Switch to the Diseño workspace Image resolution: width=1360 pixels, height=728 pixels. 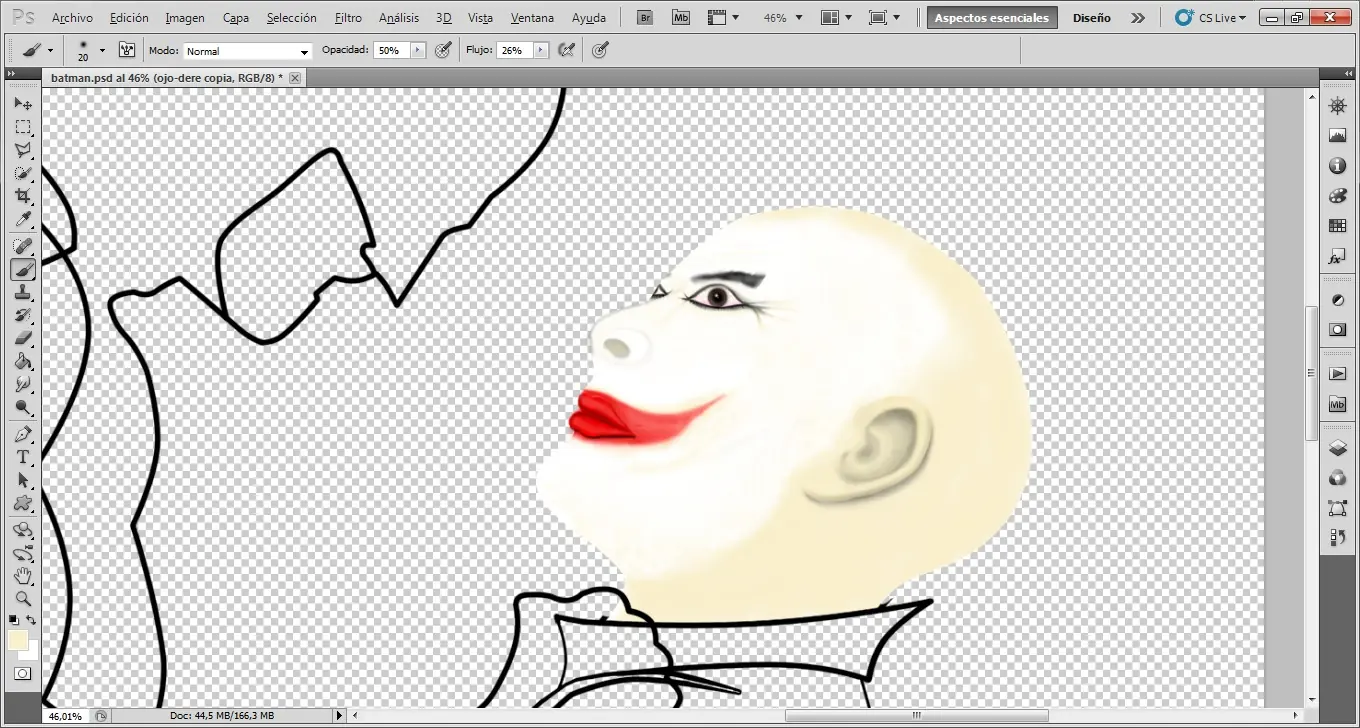(x=1091, y=18)
